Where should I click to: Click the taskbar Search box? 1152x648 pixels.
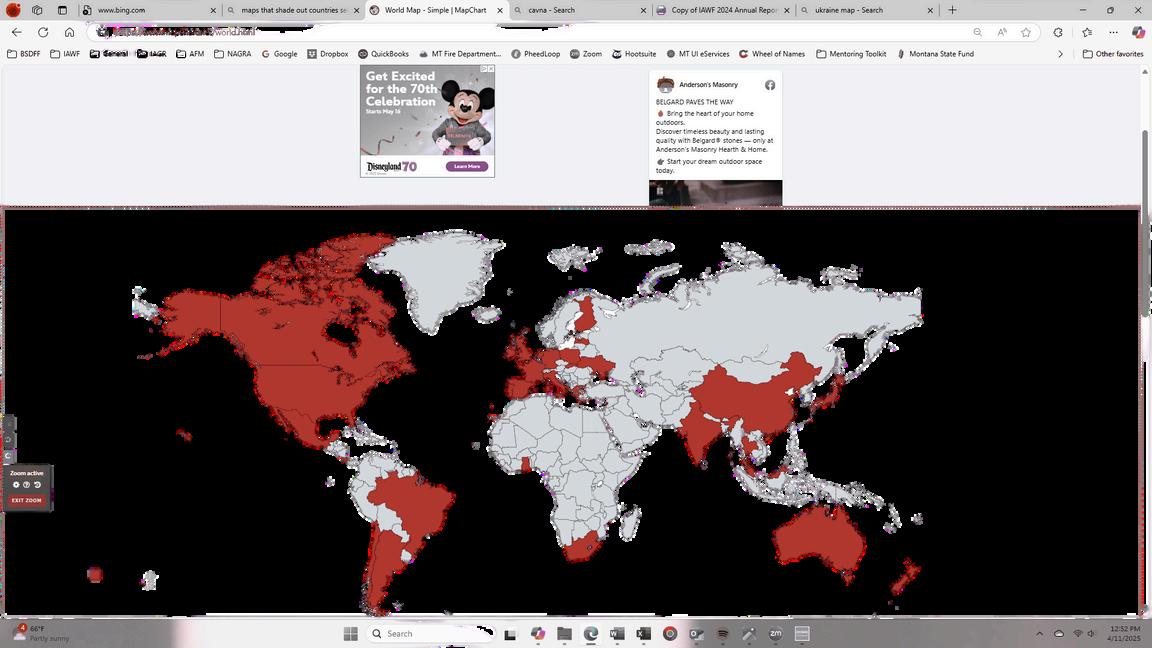(x=430, y=633)
